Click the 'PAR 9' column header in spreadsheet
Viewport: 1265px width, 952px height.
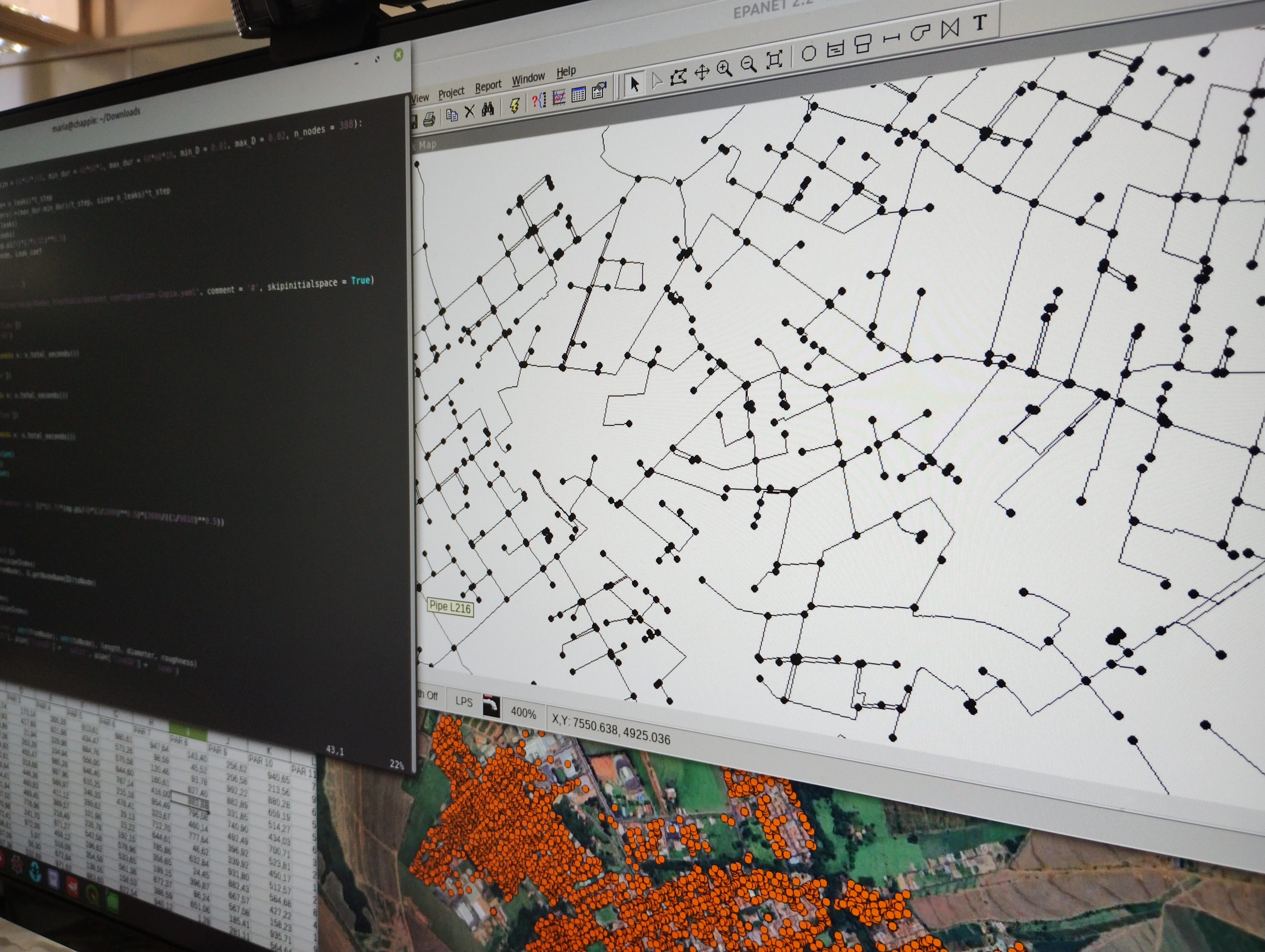click(x=217, y=750)
